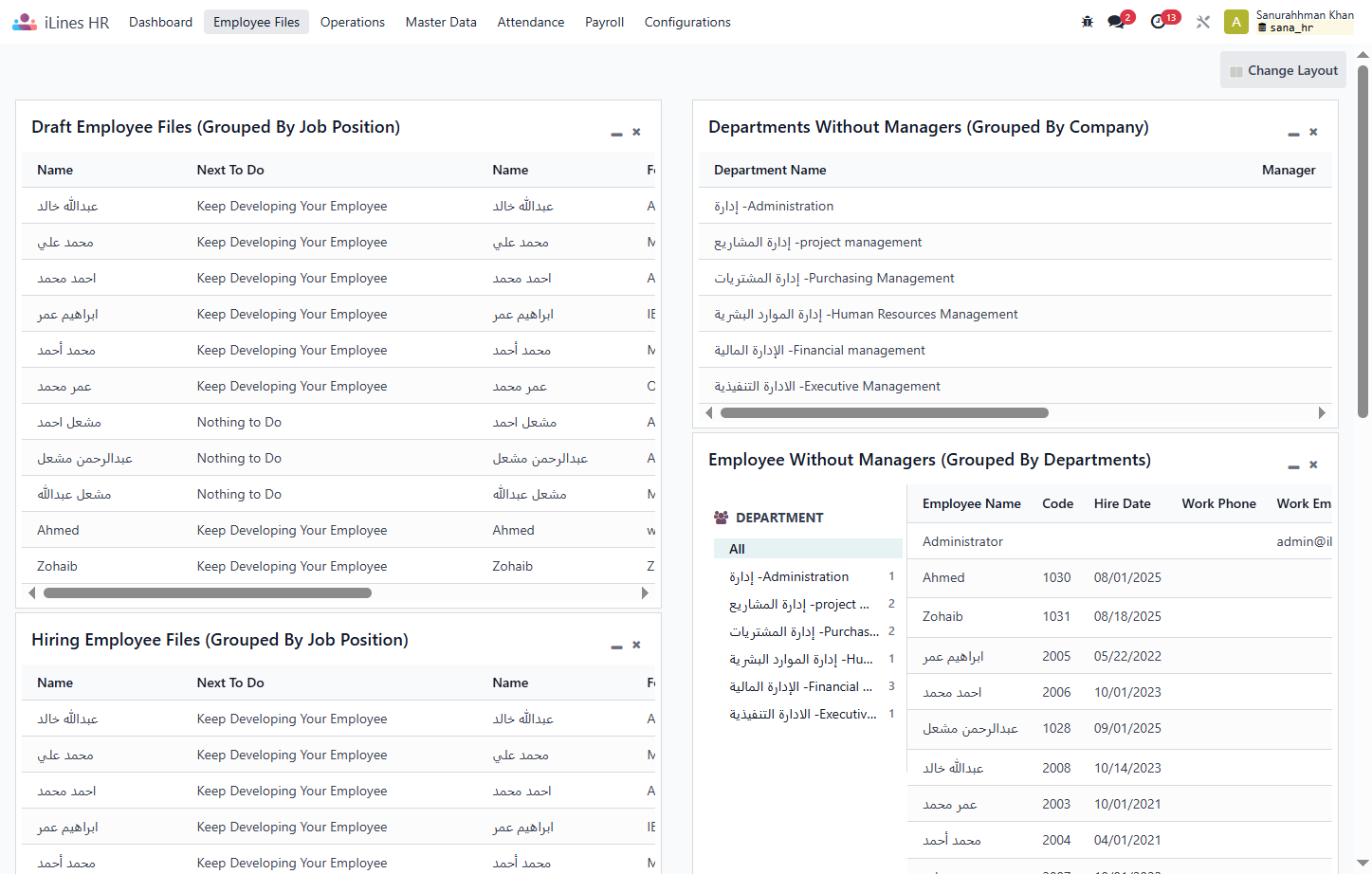Viewport: 1372px width, 874px height.
Task: Filter by Administration in the department list
Action: click(808, 576)
